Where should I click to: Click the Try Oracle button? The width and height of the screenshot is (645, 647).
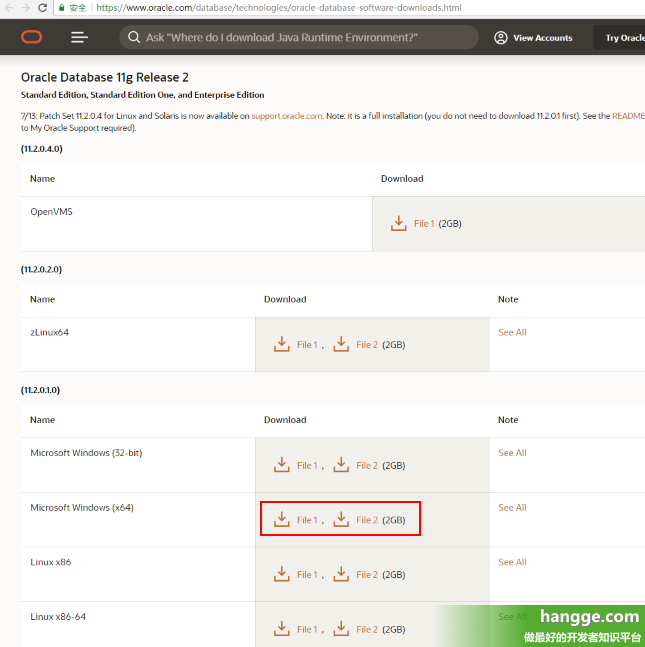(x=624, y=38)
